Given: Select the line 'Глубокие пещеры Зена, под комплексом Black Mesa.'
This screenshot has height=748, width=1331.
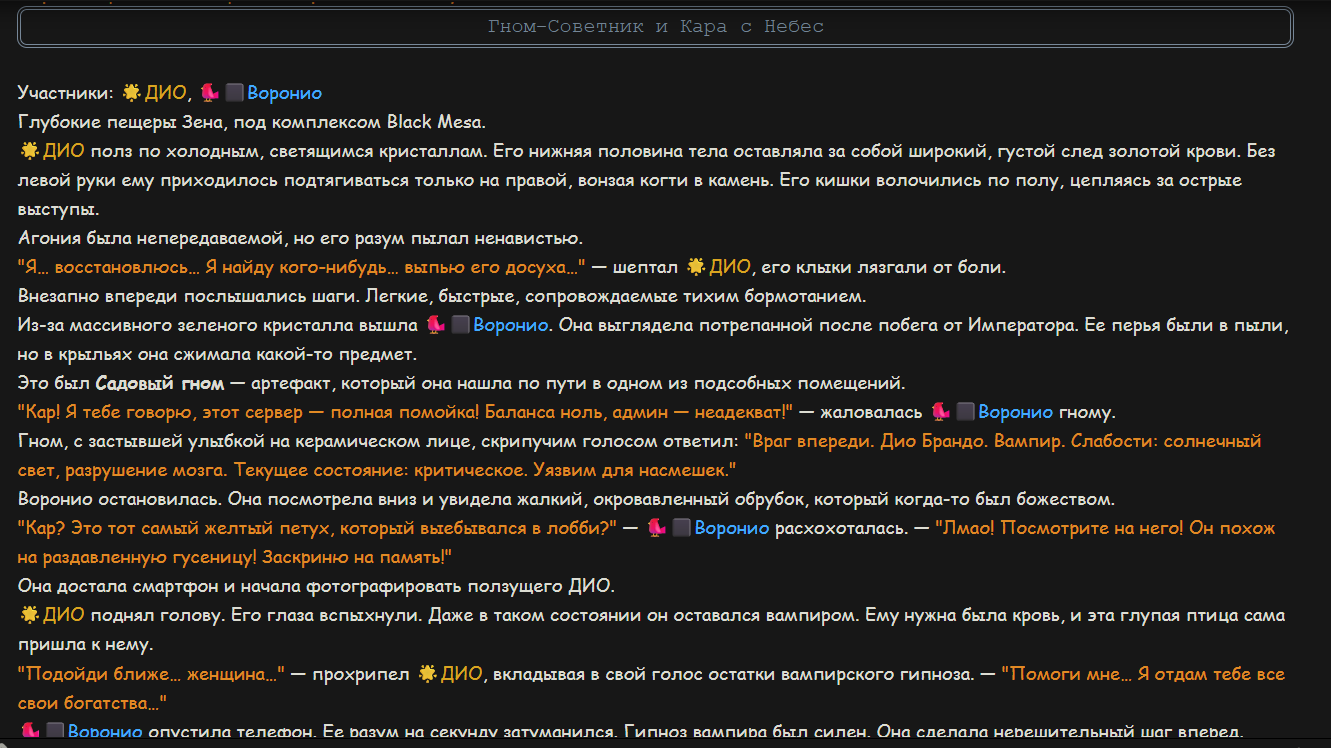Looking at the screenshot, I should [252, 122].
